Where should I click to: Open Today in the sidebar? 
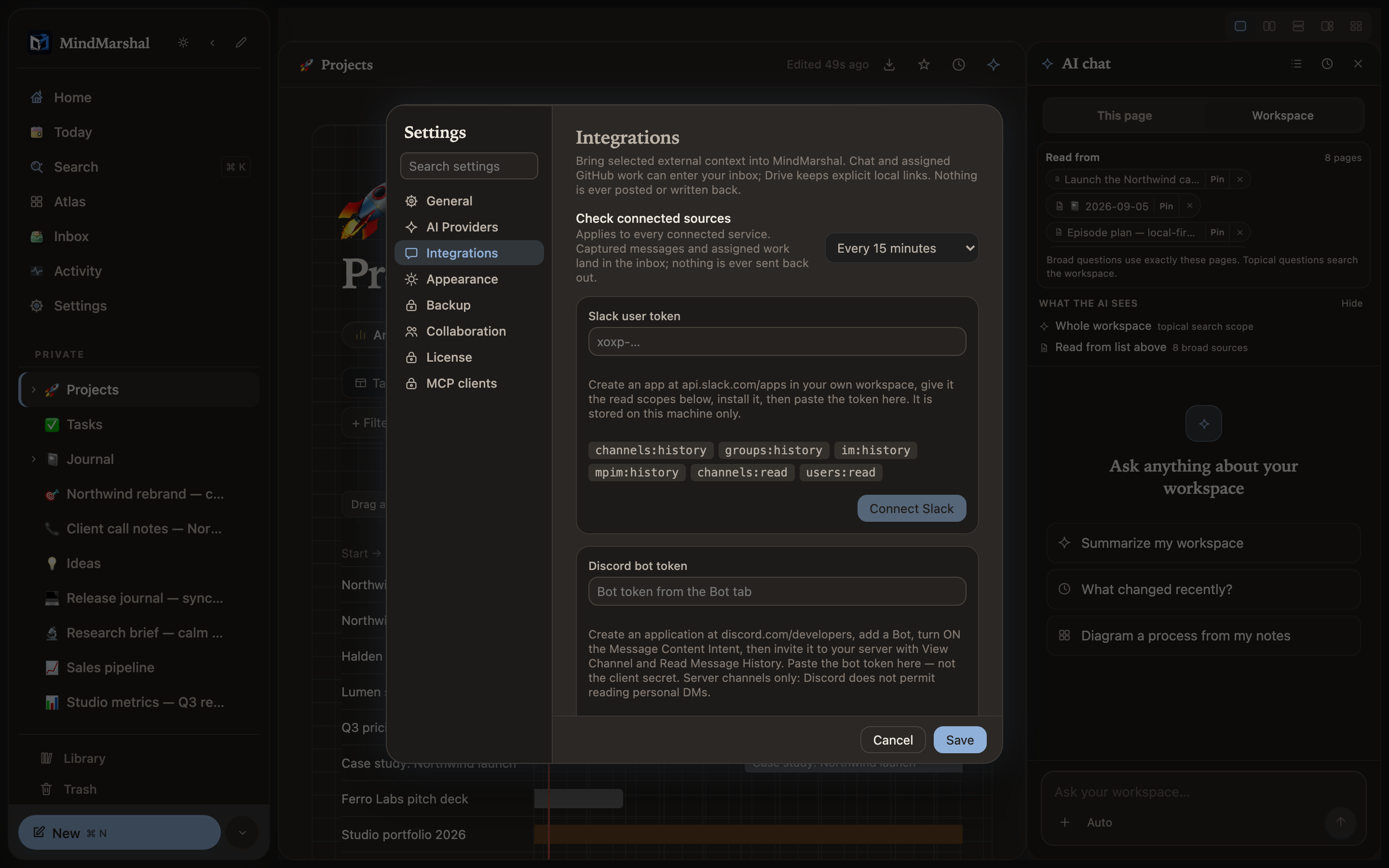click(138, 132)
